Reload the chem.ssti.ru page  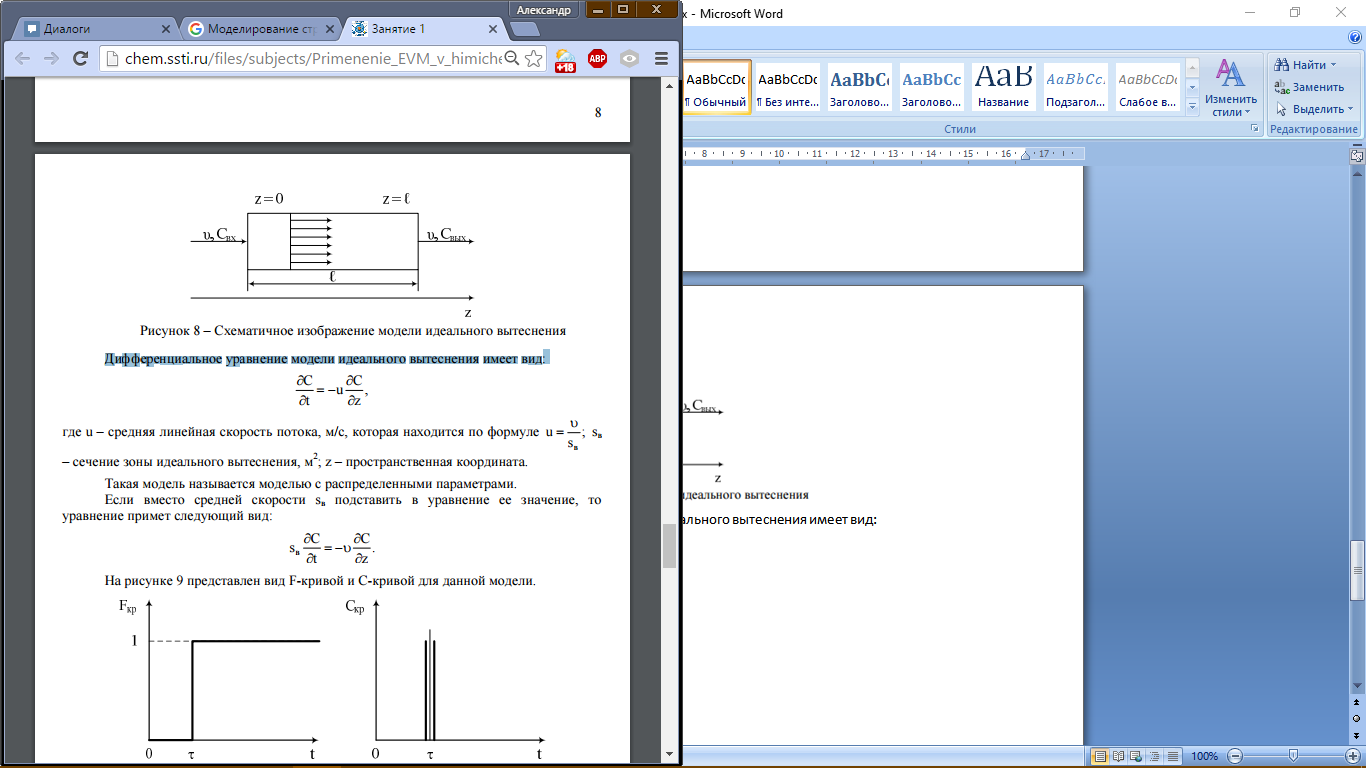81,59
